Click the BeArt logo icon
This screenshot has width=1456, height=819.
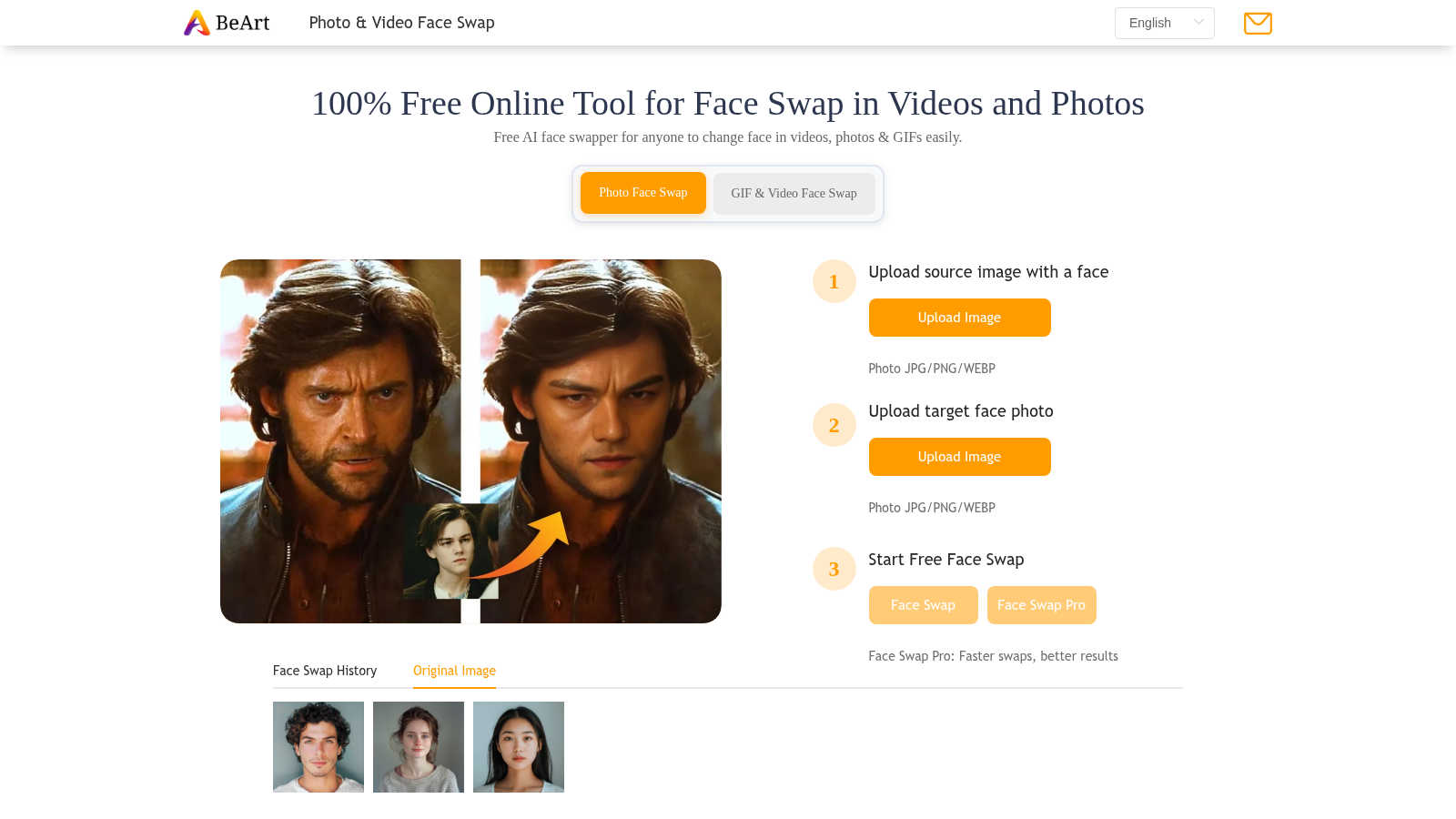pyautogui.click(x=197, y=23)
